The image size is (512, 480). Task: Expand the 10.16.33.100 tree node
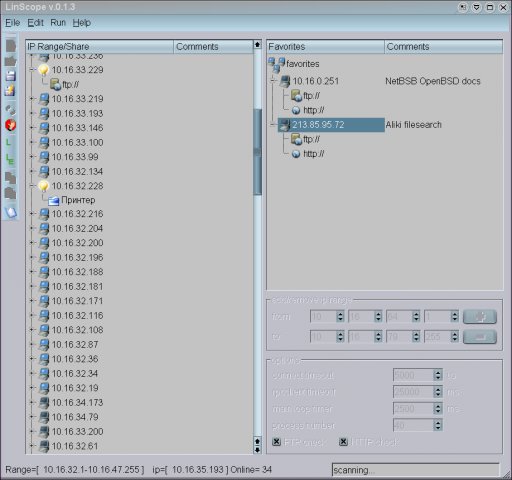(32, 142)
